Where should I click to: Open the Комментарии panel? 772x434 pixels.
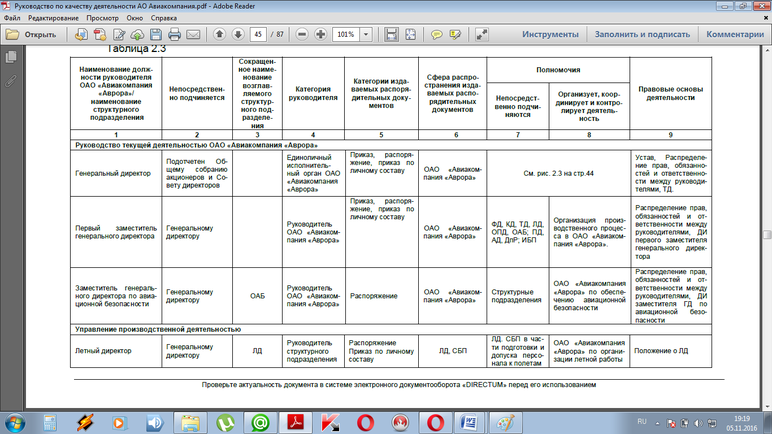click(735, 34)
